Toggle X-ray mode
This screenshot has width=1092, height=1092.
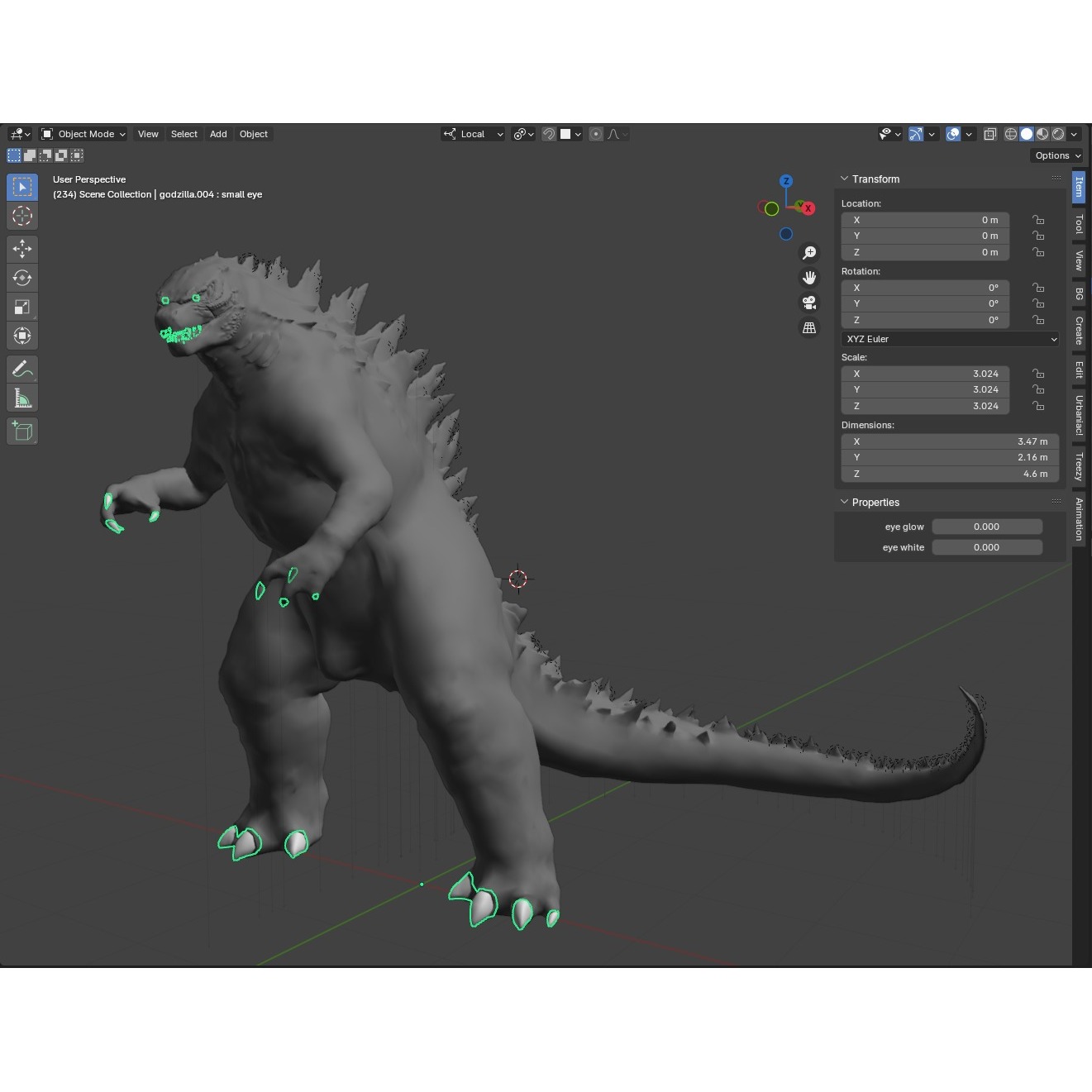[x=989, y=134]
